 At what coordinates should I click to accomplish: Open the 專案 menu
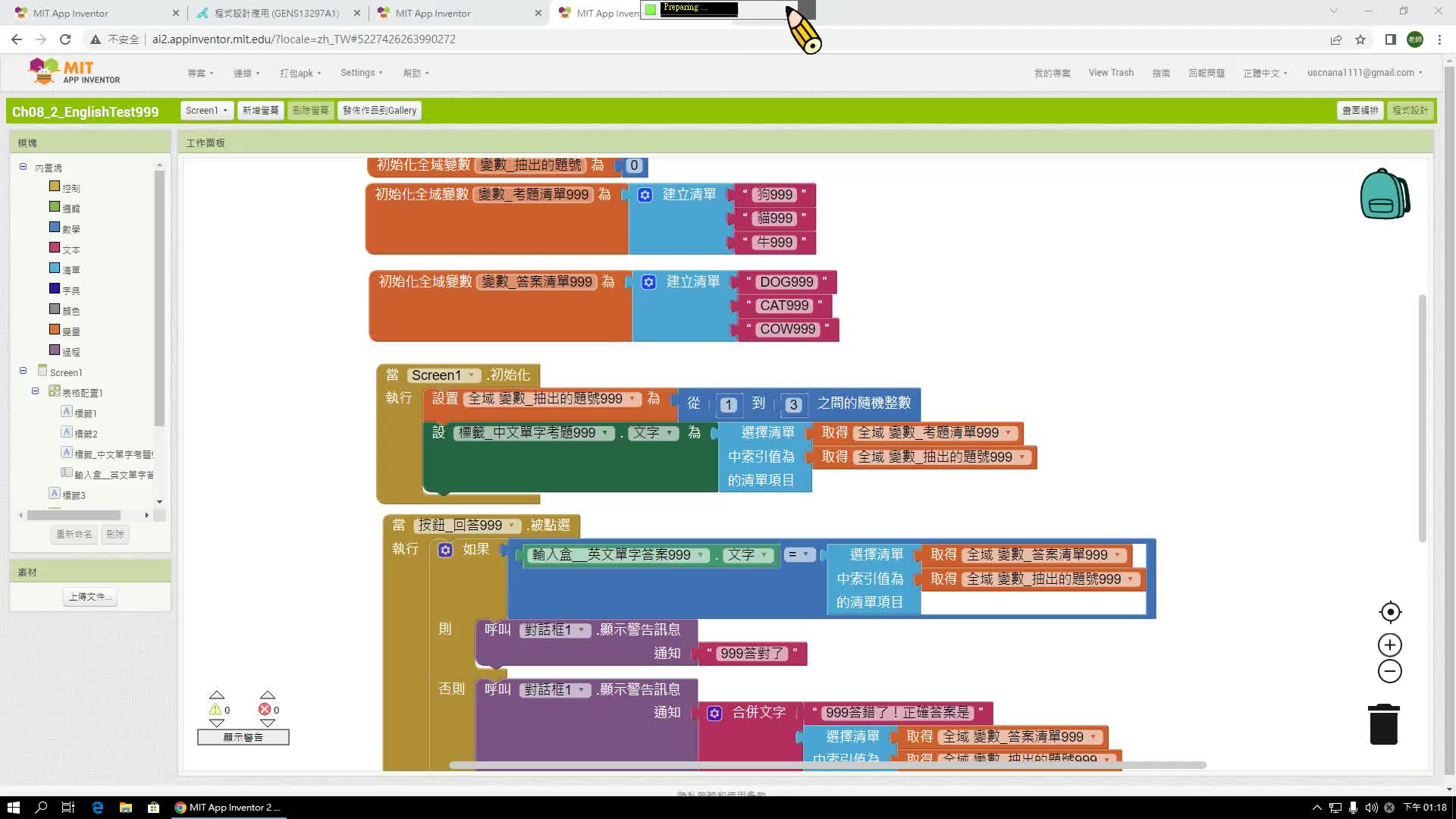click(200, 74)
